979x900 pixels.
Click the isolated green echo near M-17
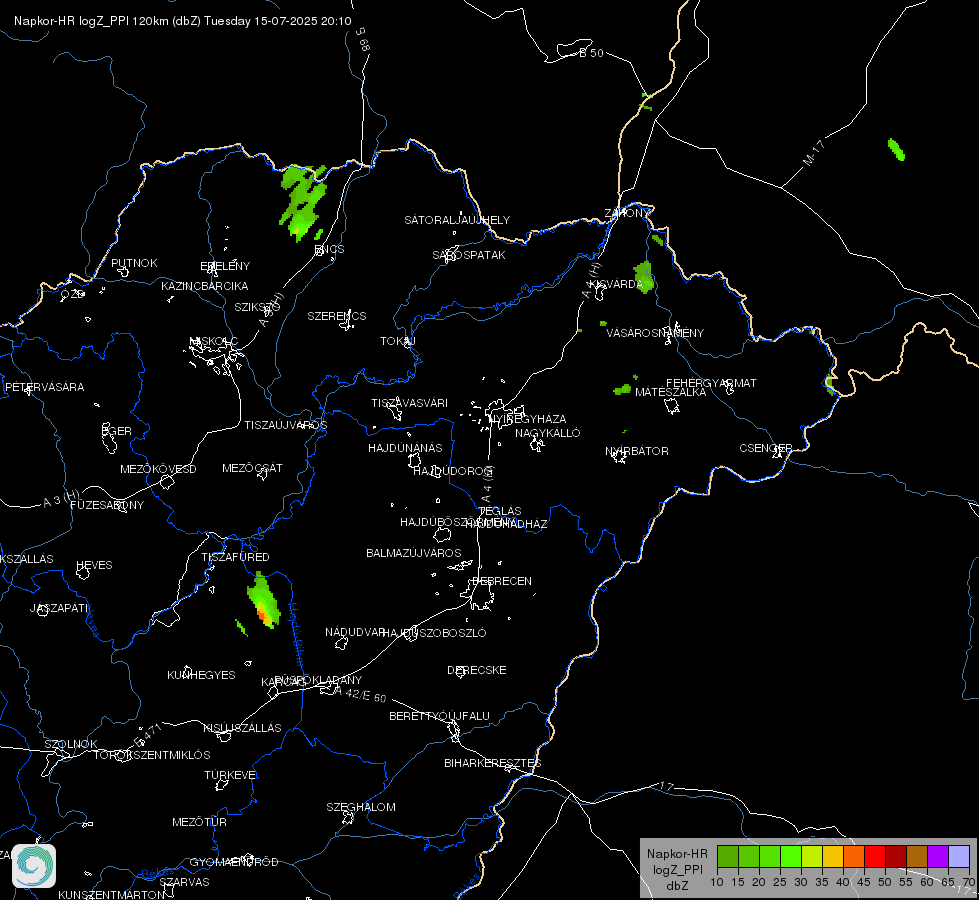[896, 149]
